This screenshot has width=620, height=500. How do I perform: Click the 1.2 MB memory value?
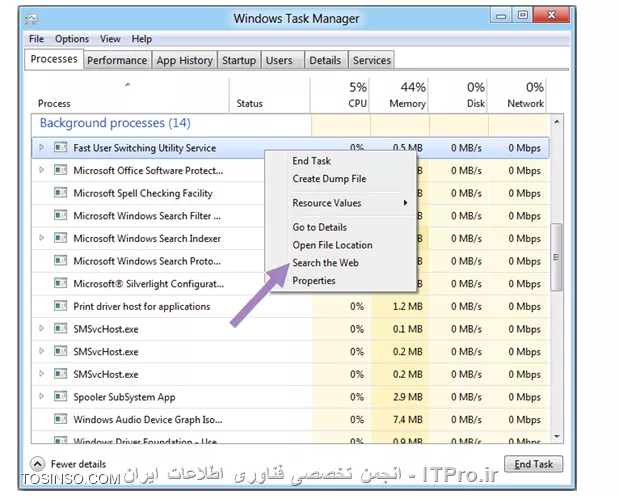pos(408,306)
